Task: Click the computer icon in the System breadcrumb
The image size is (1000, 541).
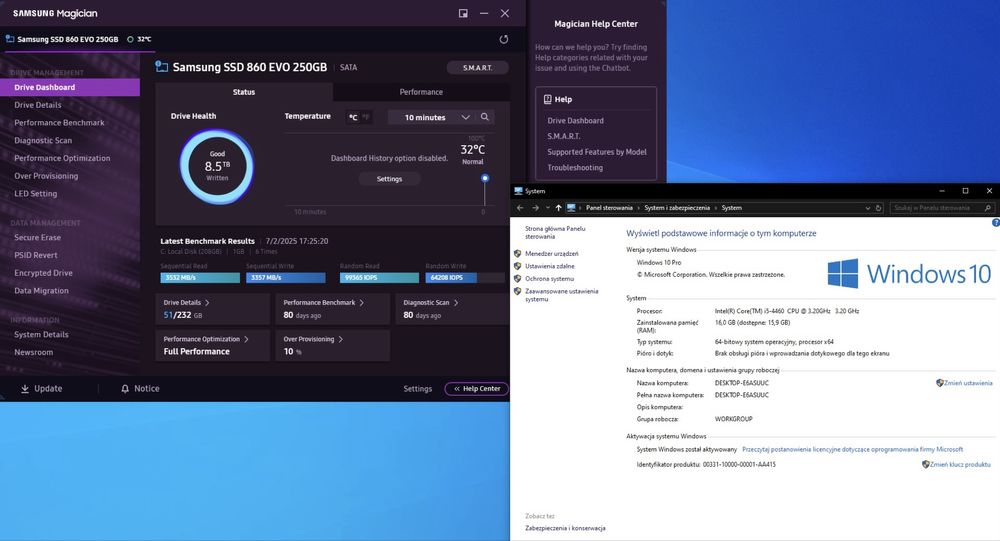Action: [x=571, y=208]
